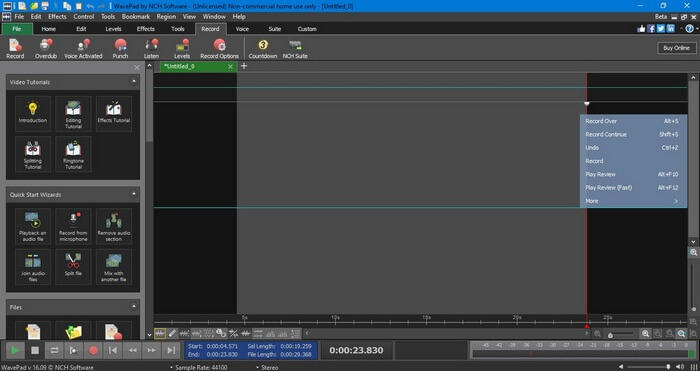Add a new tab with plus button
This screenshot has width=700, height=371.
244,66
